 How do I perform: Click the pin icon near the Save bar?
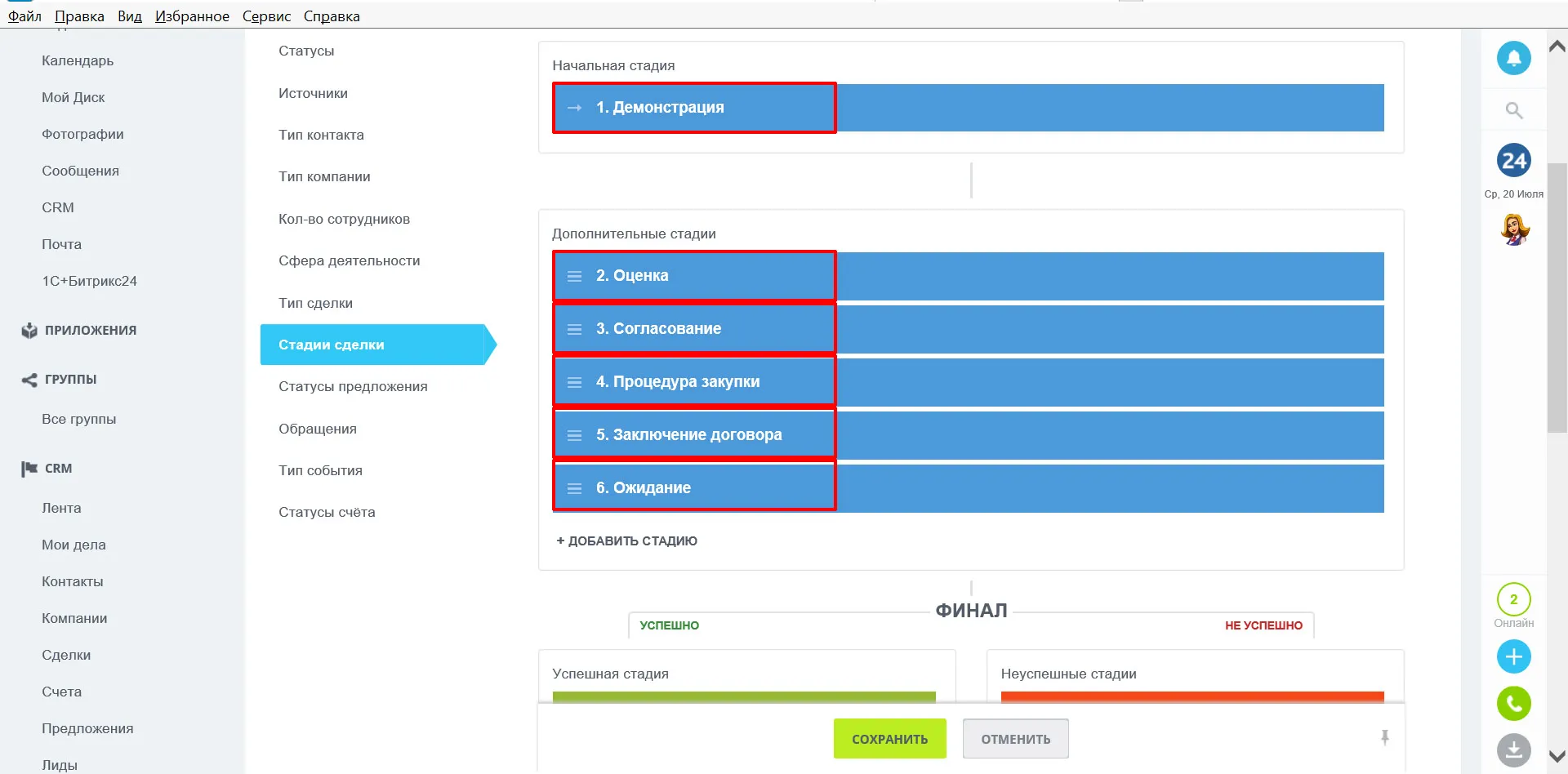[1384, 737]
